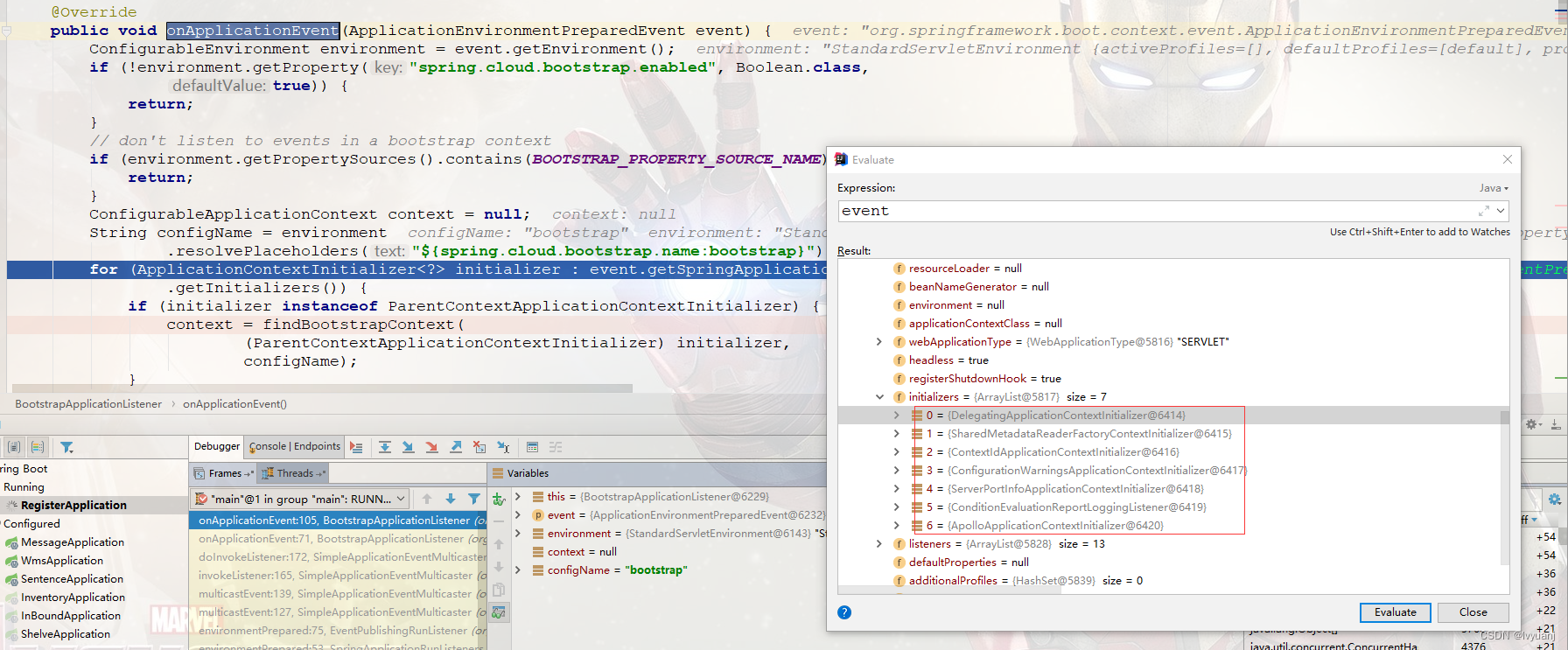Click the Step Out icon

tap(456, 447)
